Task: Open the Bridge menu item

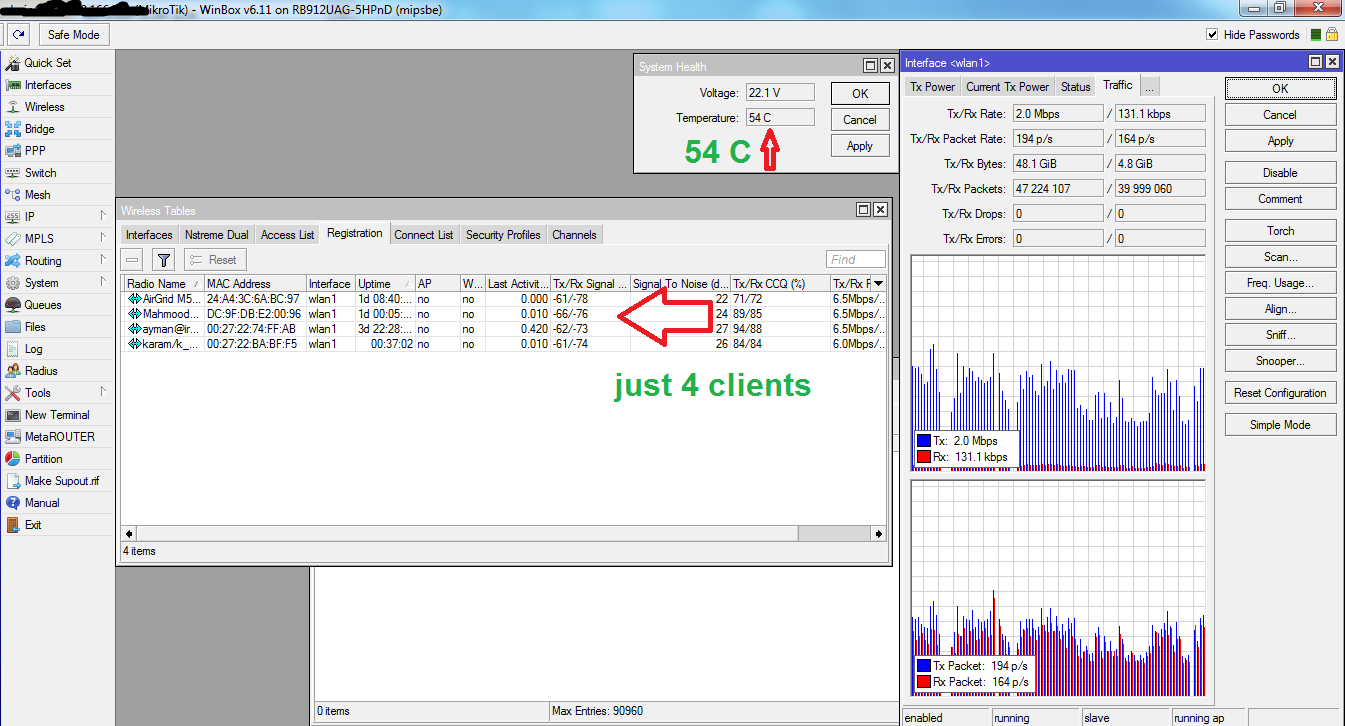Action: (40, 129)
